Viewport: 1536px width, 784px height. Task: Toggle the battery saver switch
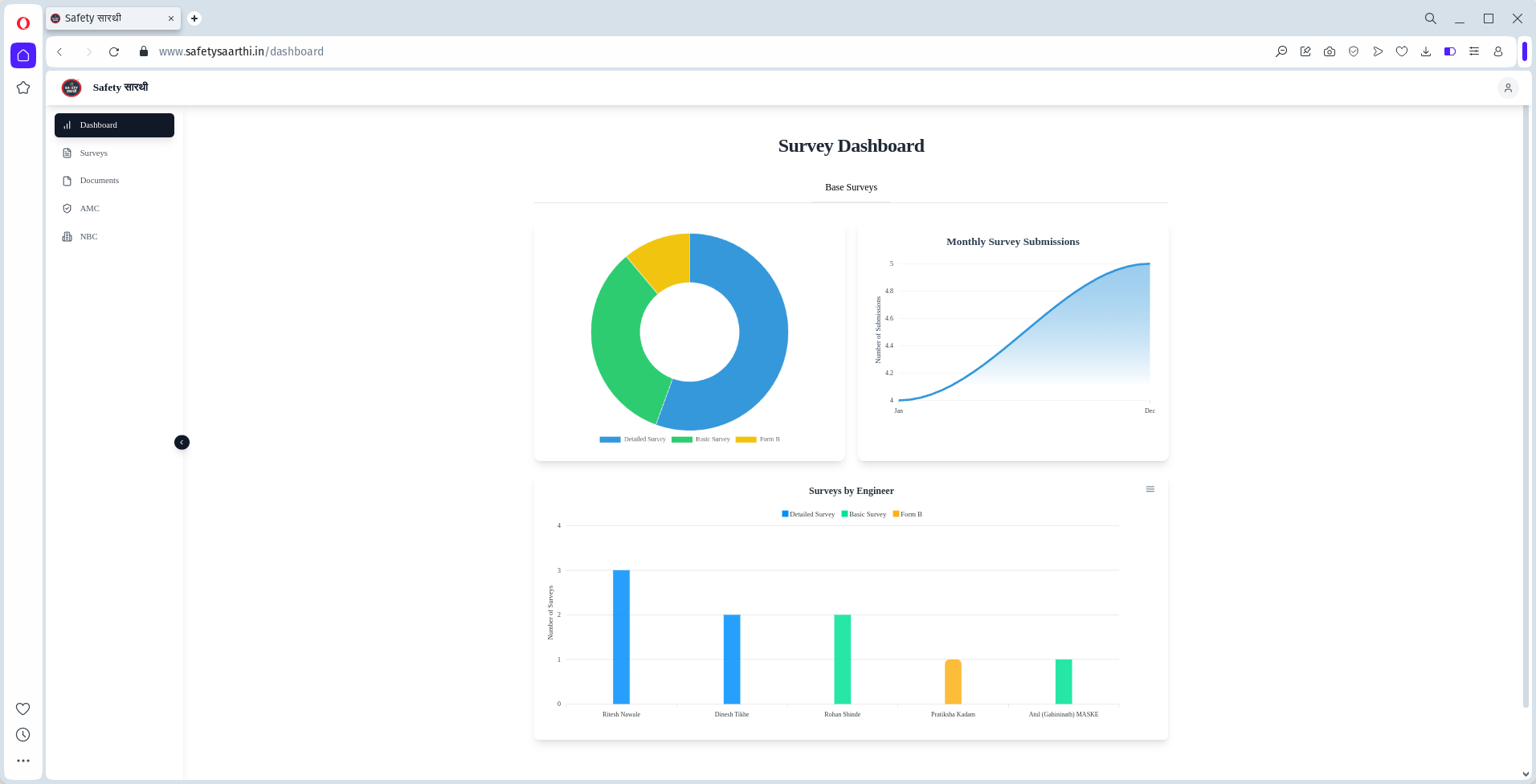(x=1450, y=51)
